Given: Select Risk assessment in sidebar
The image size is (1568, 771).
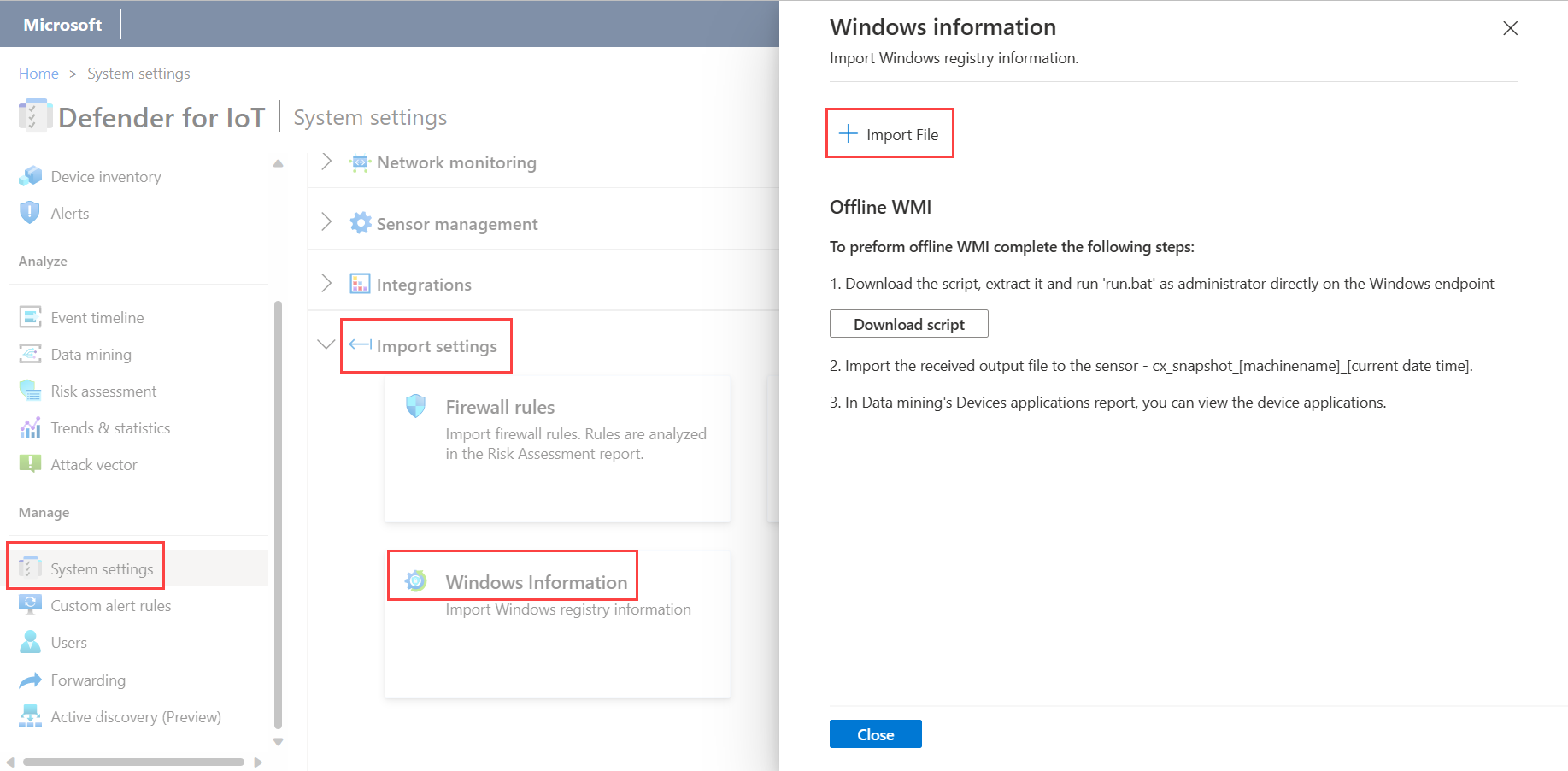Looking at the screenshot, I should (x=103, y=391).
